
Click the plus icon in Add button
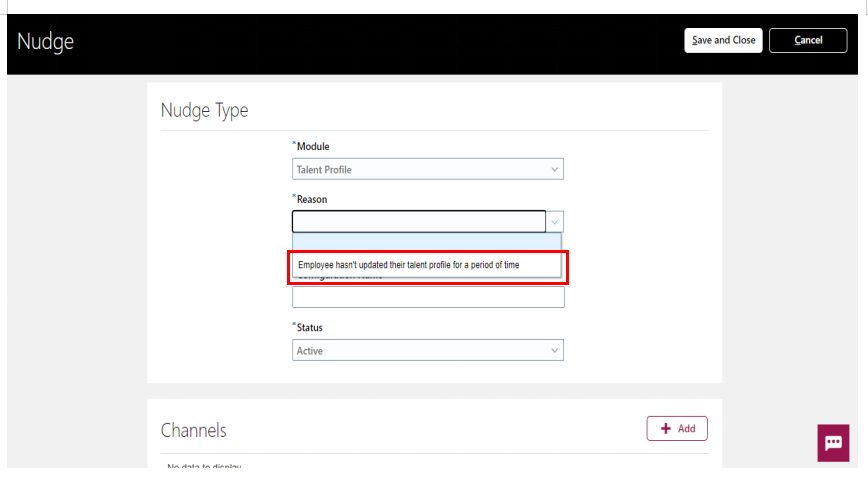click(666, 428)
